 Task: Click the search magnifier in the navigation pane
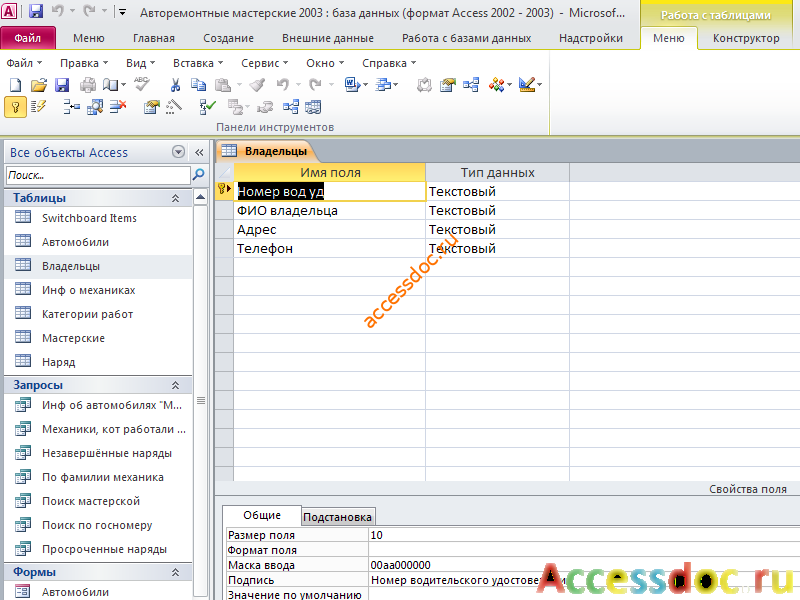click(198, 175)
